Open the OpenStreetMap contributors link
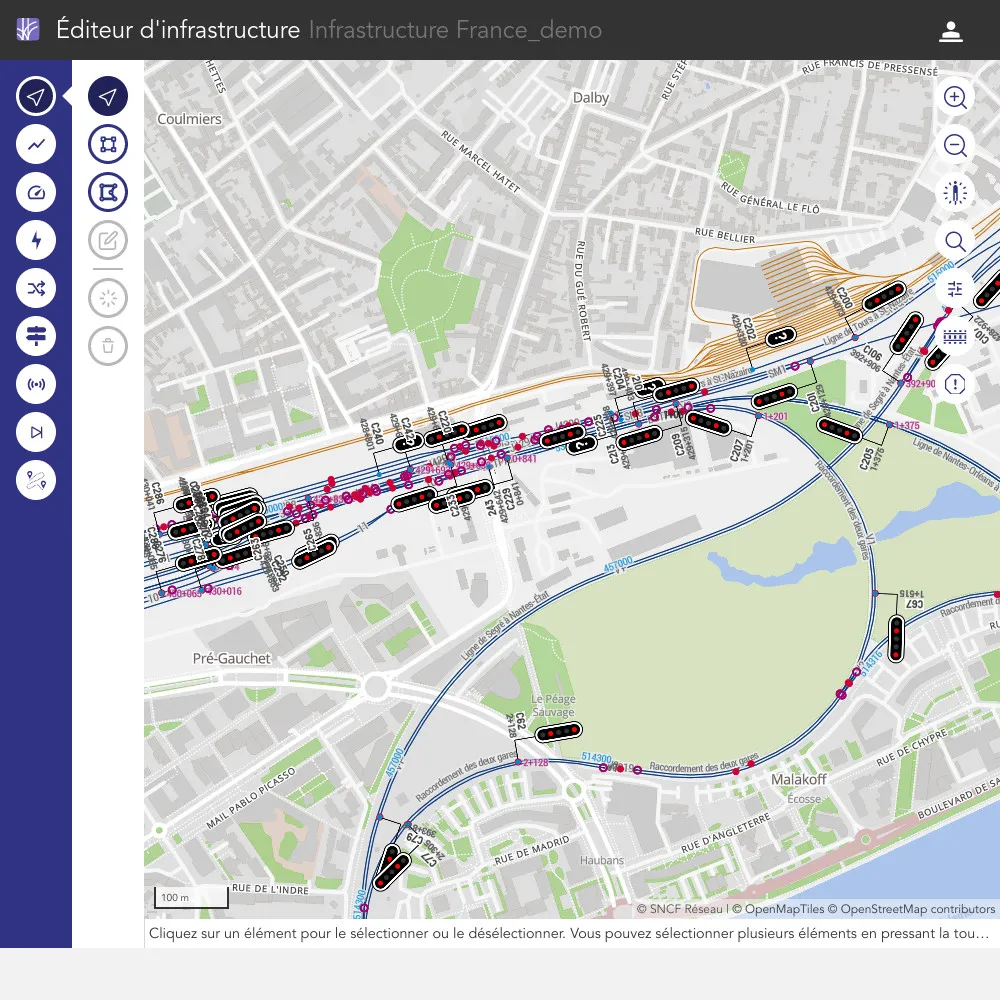1000x1000 pixels. coord(917,909)
